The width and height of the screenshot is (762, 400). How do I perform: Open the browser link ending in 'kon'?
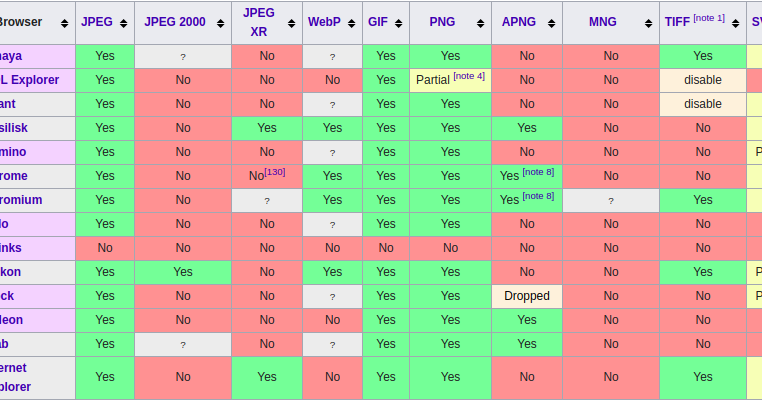(x=10, y=272)
